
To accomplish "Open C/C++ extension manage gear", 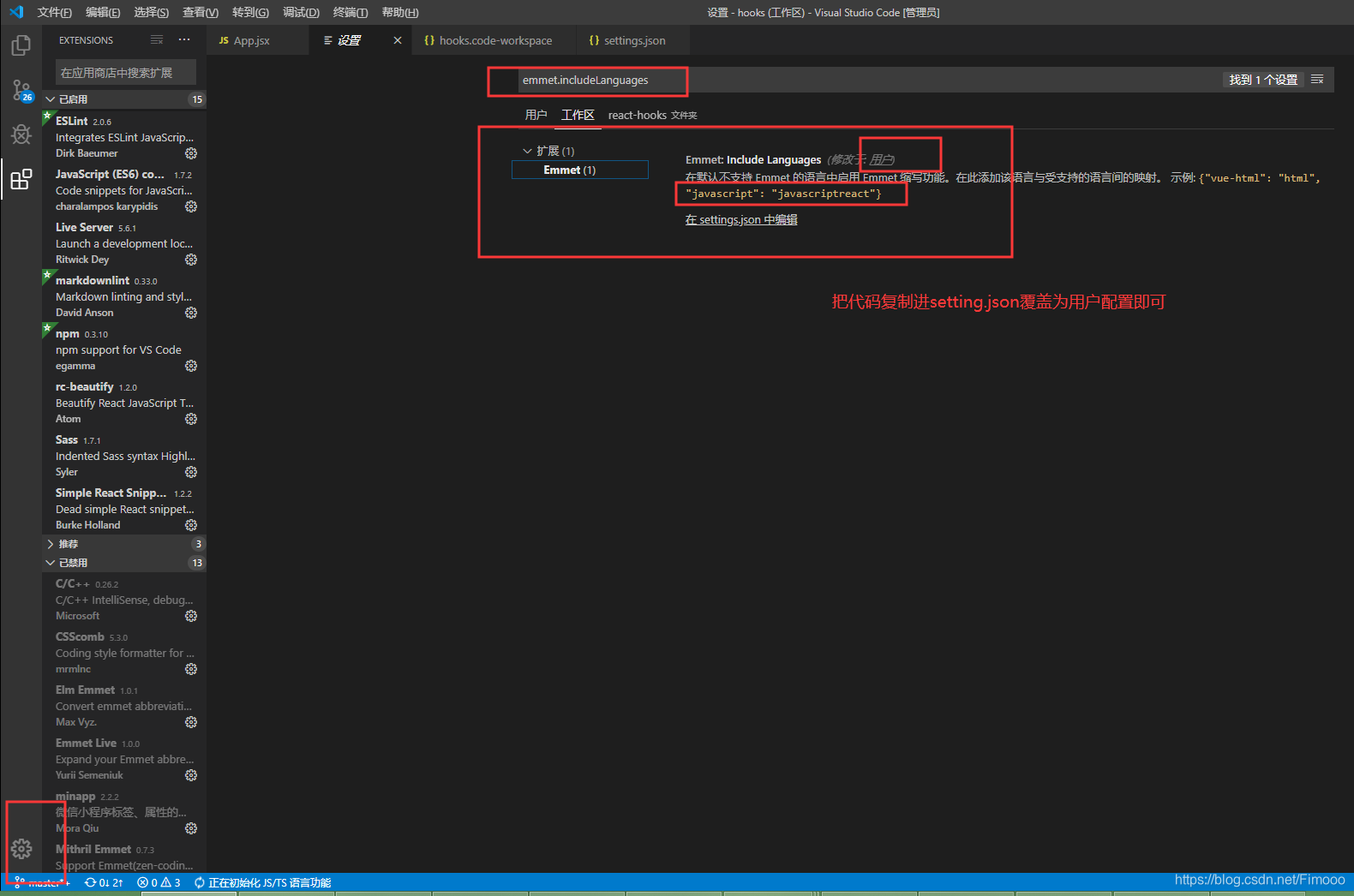I will point(191,616).
